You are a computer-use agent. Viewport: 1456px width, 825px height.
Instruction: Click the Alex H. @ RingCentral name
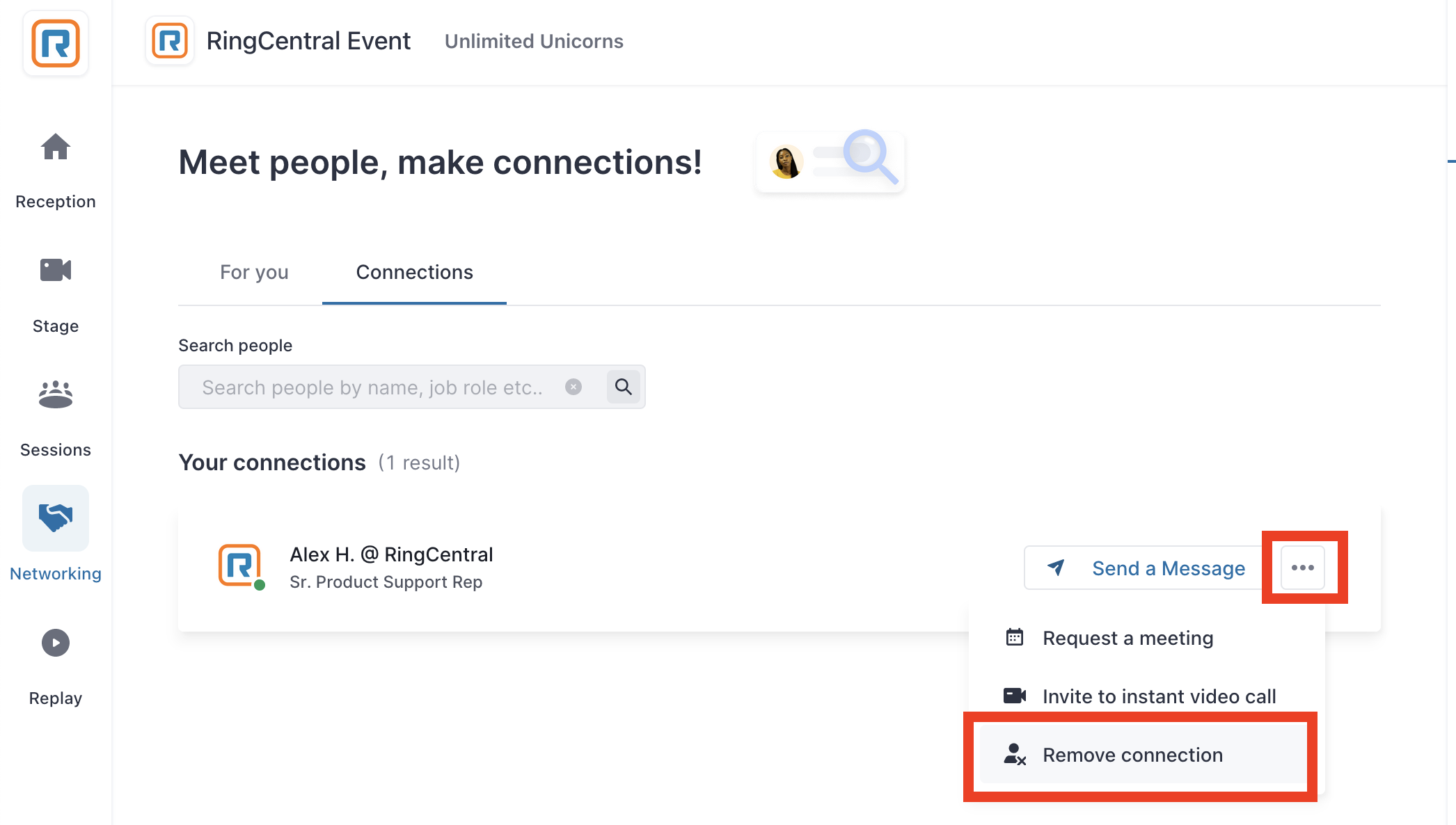click(392, 554)
